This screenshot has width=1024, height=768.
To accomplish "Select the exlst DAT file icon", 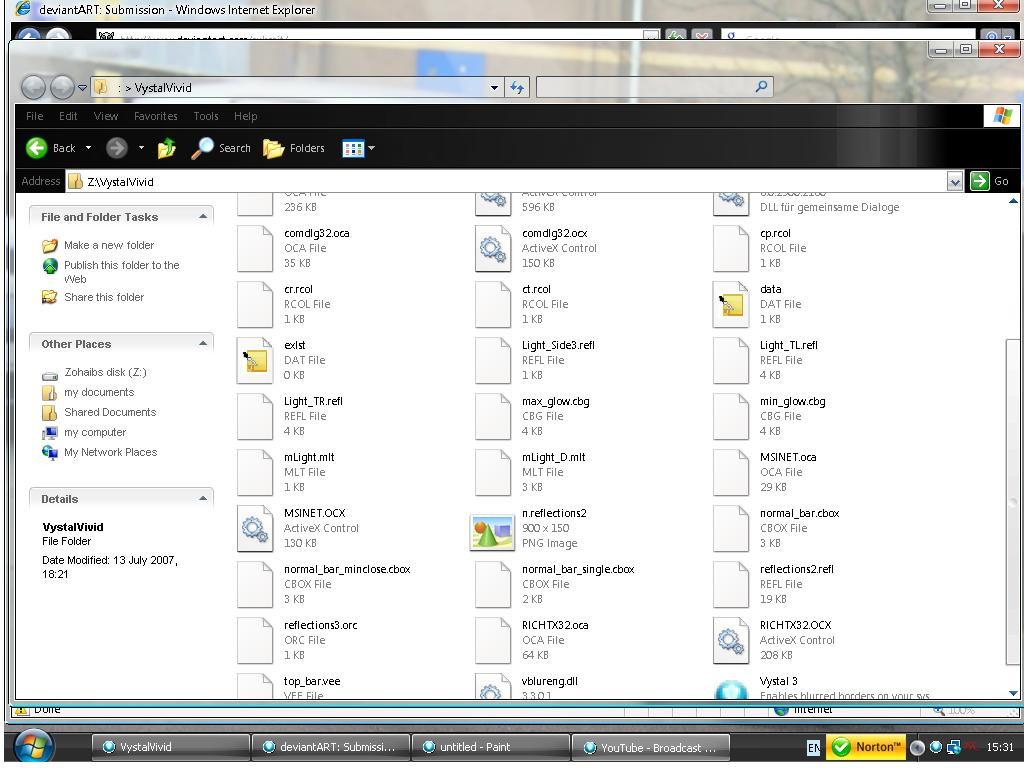I will [x=255, y=360].
